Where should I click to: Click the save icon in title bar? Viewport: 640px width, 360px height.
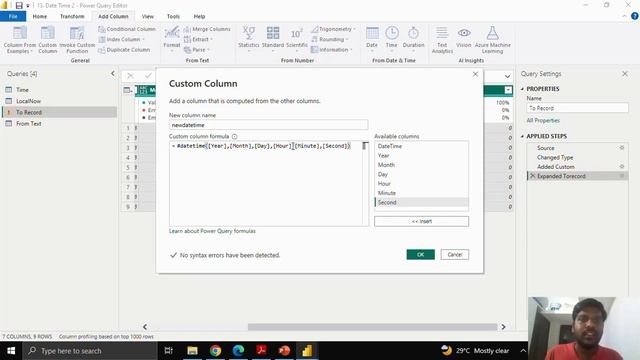(19, 5)
